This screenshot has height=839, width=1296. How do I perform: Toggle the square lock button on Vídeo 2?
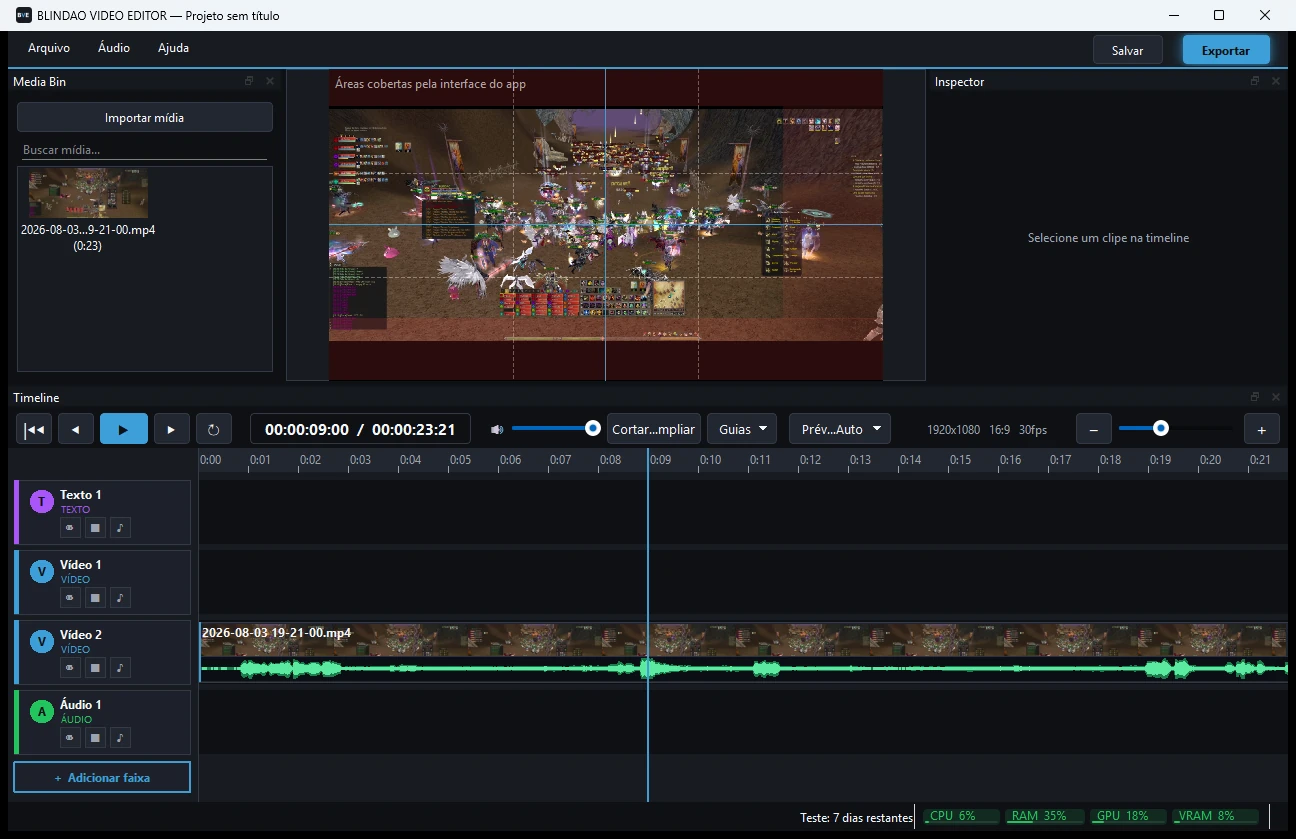[95, 668]
